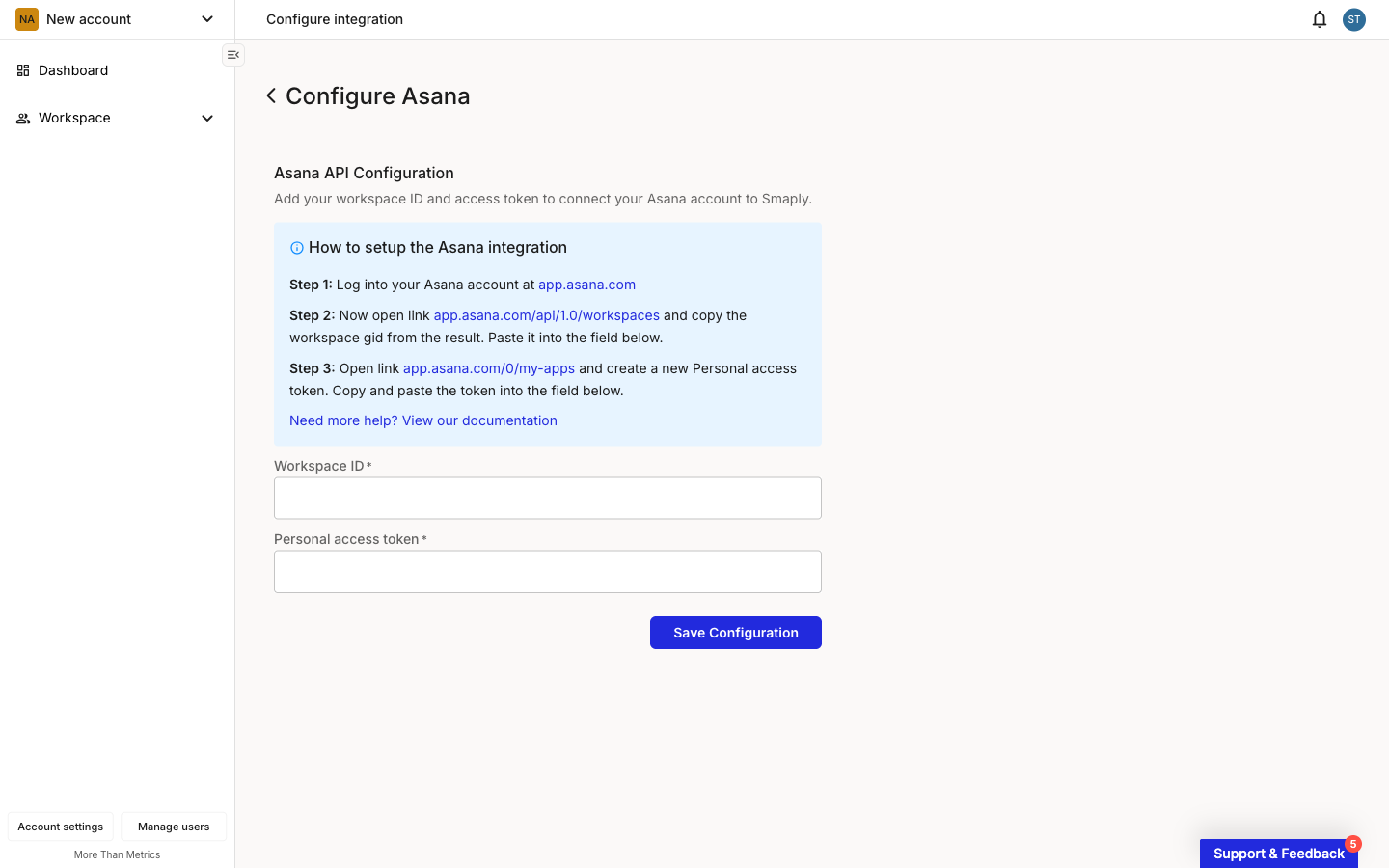1389x868 pixels.
Task: Click the Asana API Configuration heading
Action: point(364,173)
